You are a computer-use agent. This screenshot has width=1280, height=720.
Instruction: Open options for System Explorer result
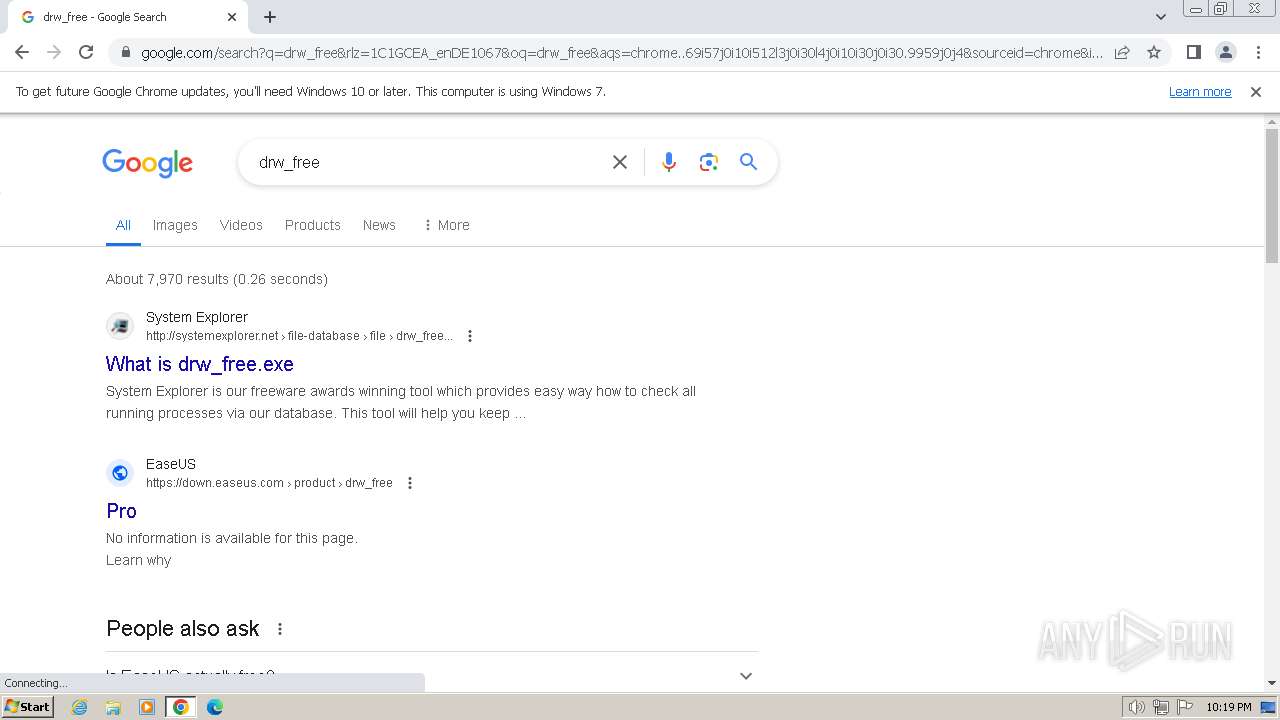click(x=470, y=336)
